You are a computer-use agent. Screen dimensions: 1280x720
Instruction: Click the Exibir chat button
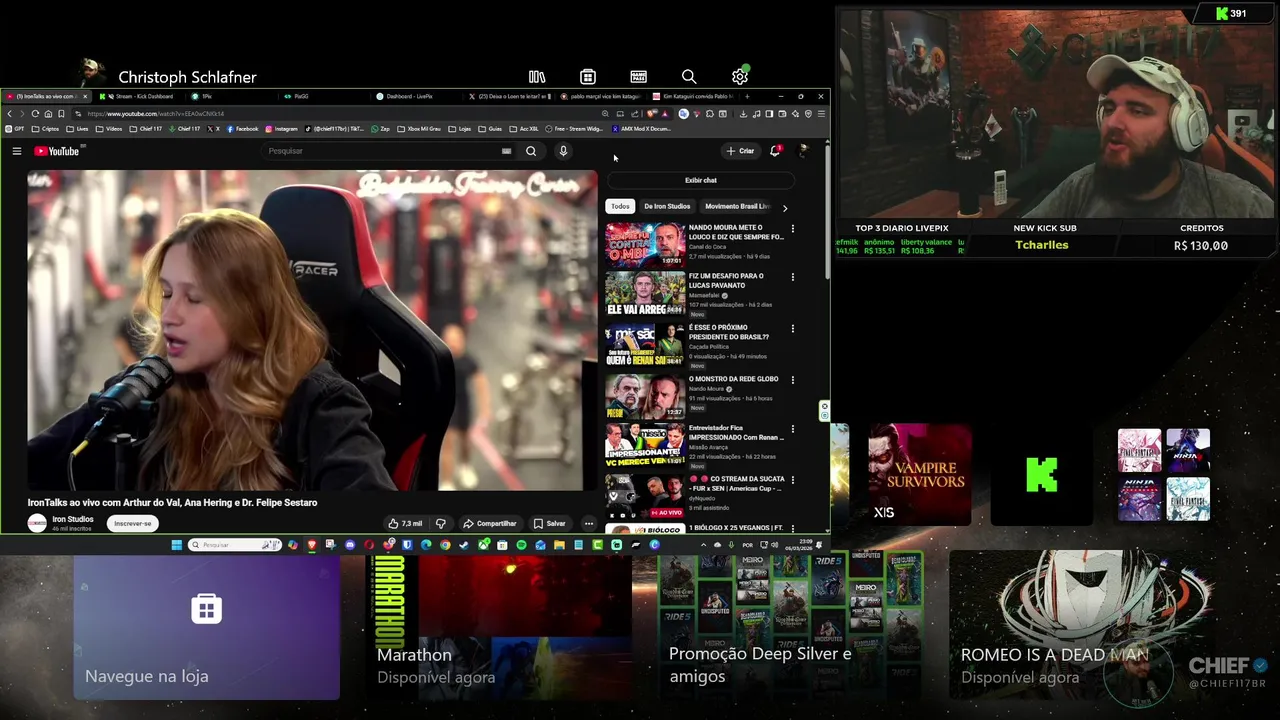tap(700, 180)
